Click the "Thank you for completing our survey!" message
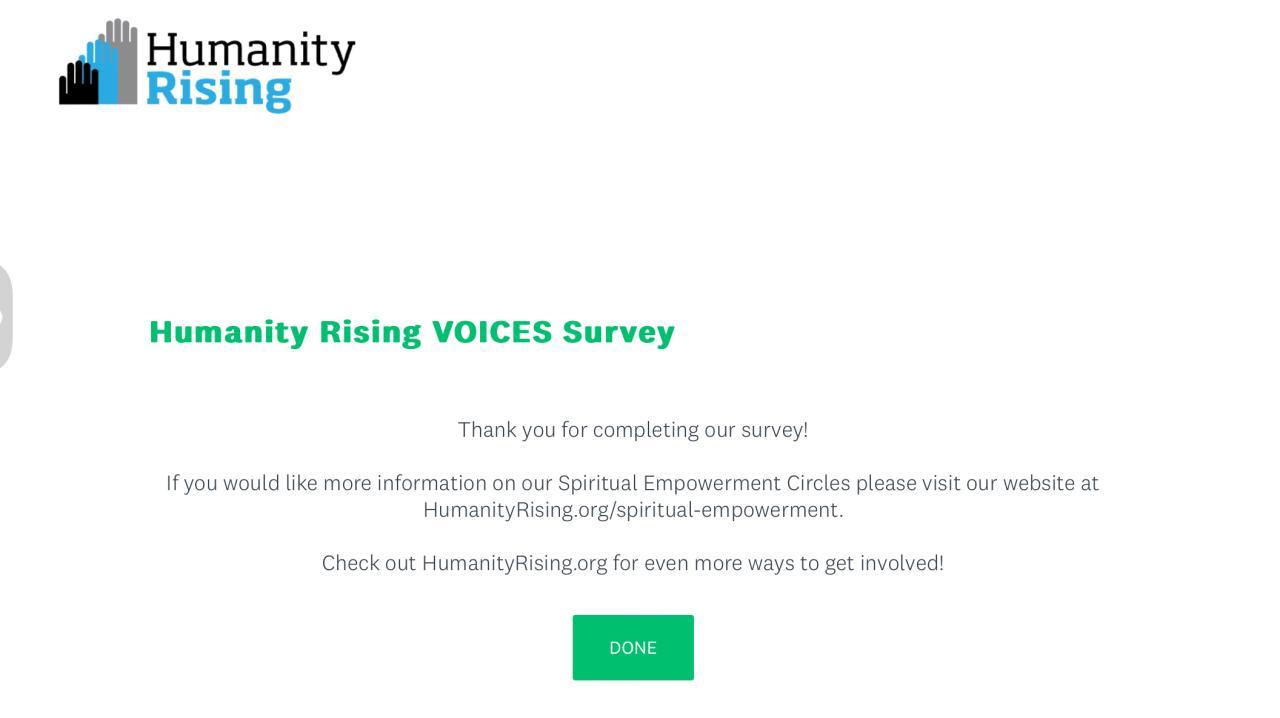This screenshot has width=1280, height=718. tap(632, 430)
